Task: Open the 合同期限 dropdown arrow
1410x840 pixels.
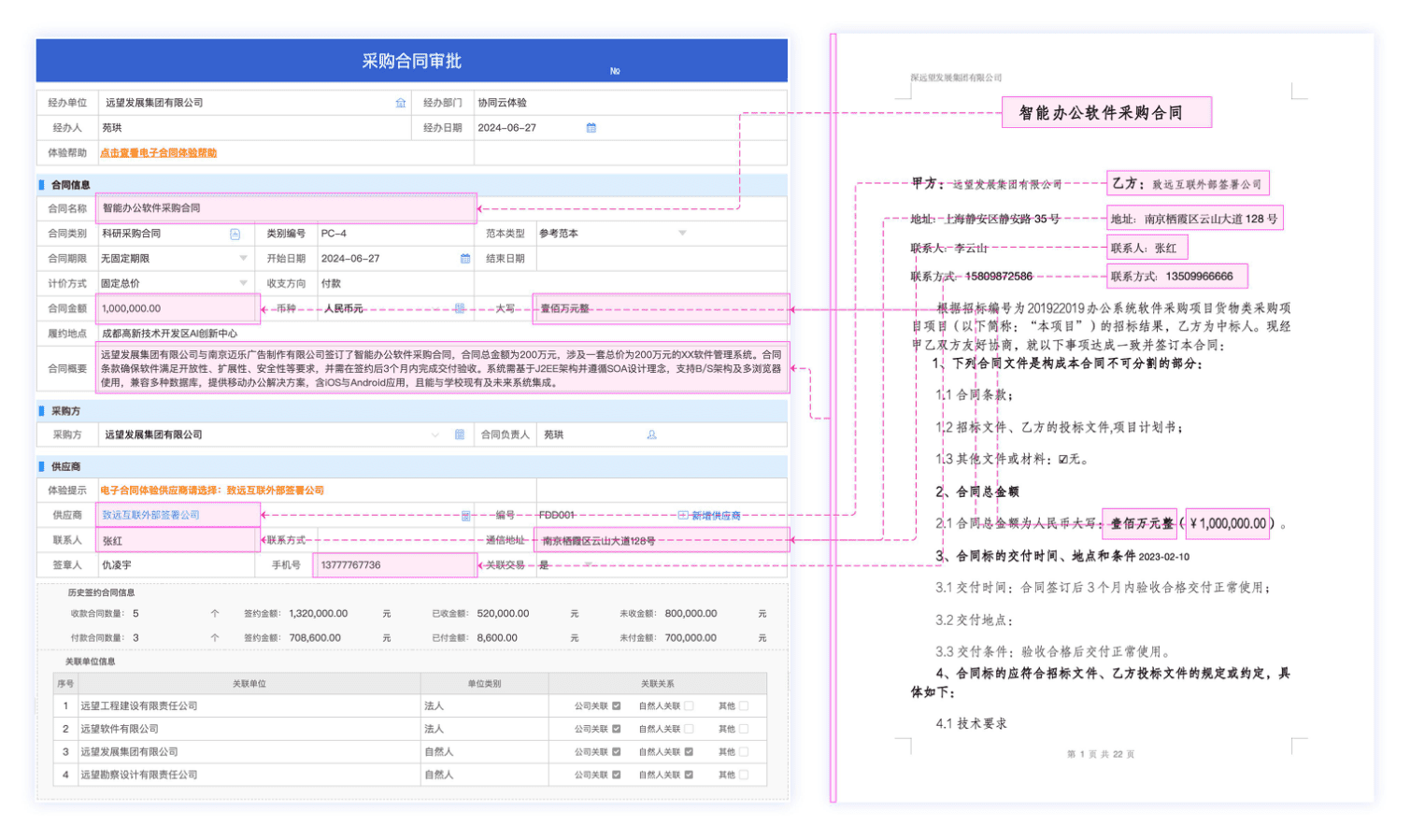Action: [243, 259]
